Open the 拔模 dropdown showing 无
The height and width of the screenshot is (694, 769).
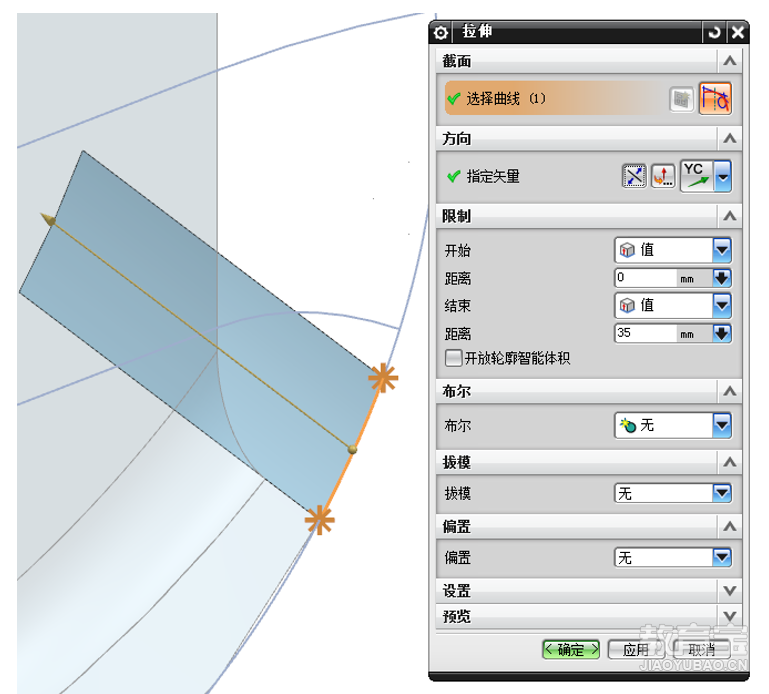point(673,493)
